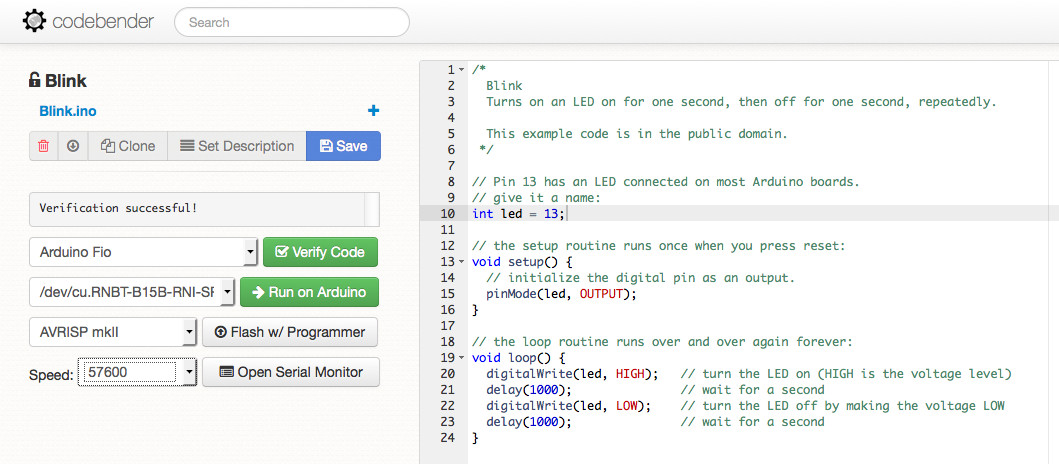This screenshot has width=1059, height=464.
Task: Collapse the setup() fold at line 13
Action: (461, 262)
